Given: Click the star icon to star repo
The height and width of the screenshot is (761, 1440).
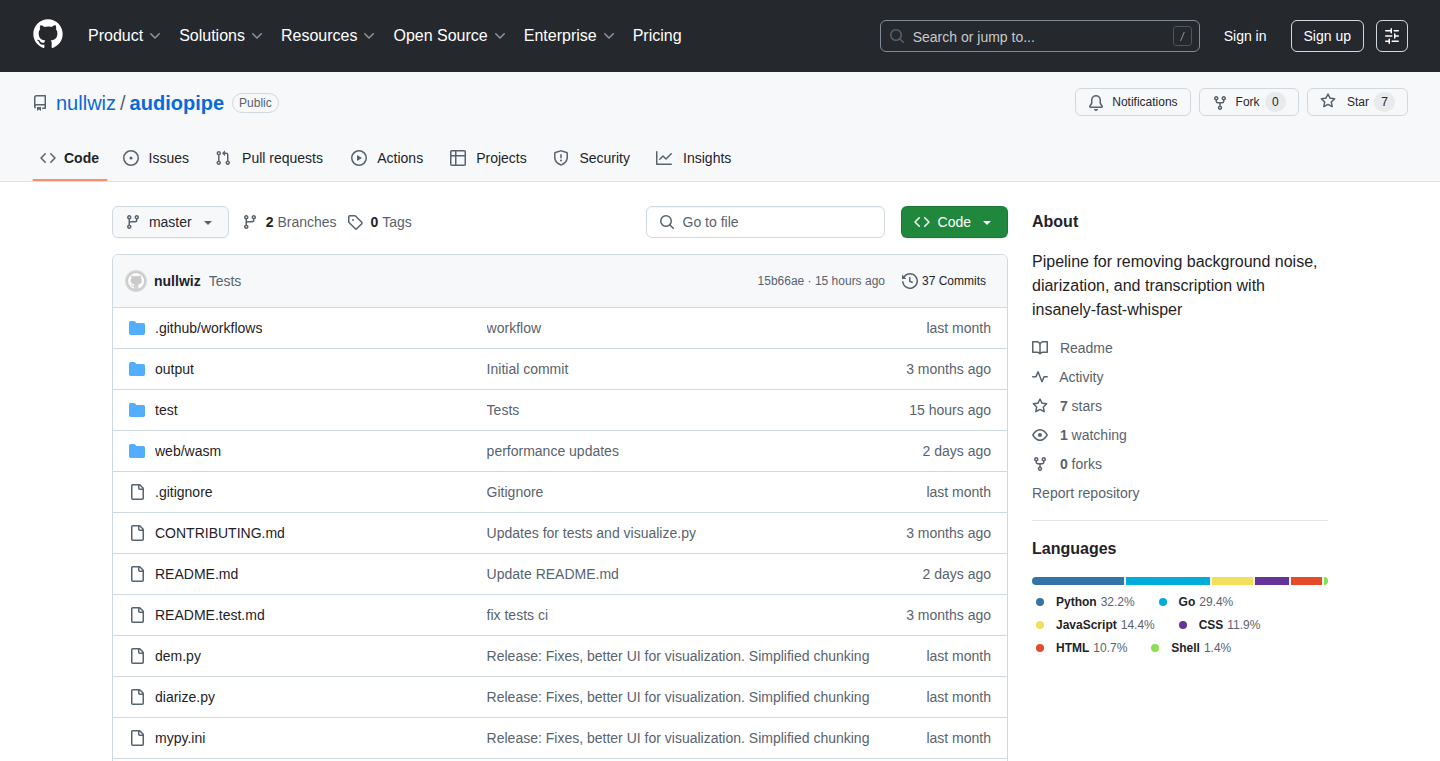Looking at the screenshot, I should tap(1328, 101).
